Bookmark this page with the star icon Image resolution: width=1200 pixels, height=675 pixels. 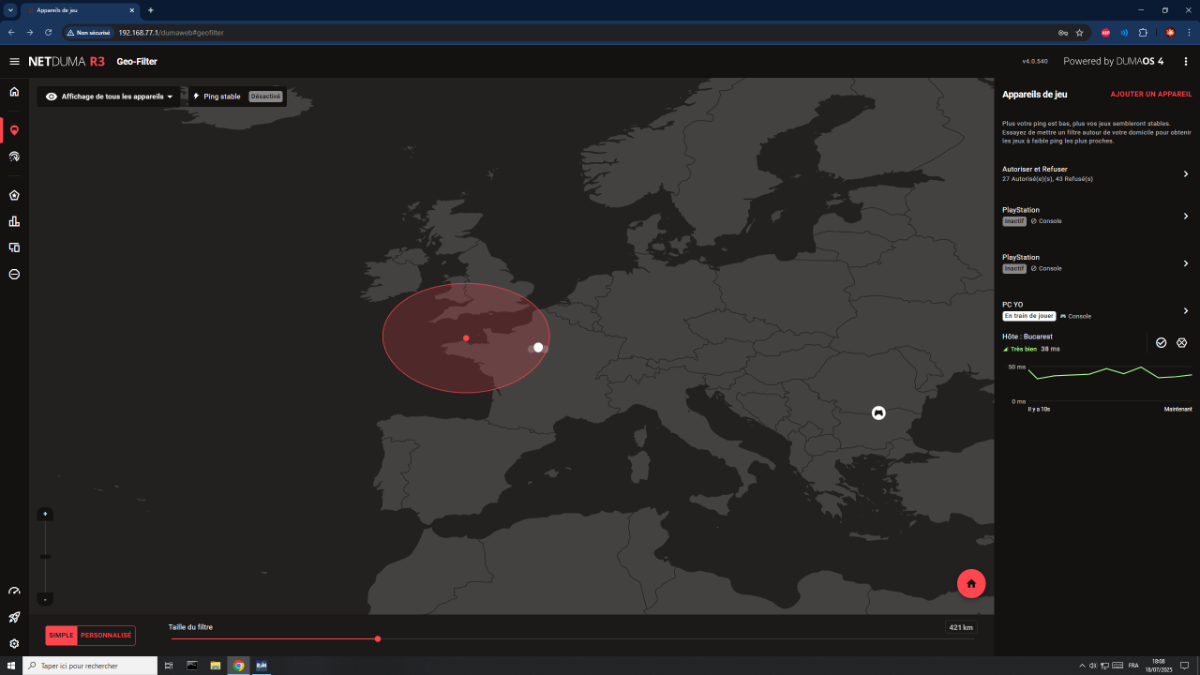coord(1079,32)
